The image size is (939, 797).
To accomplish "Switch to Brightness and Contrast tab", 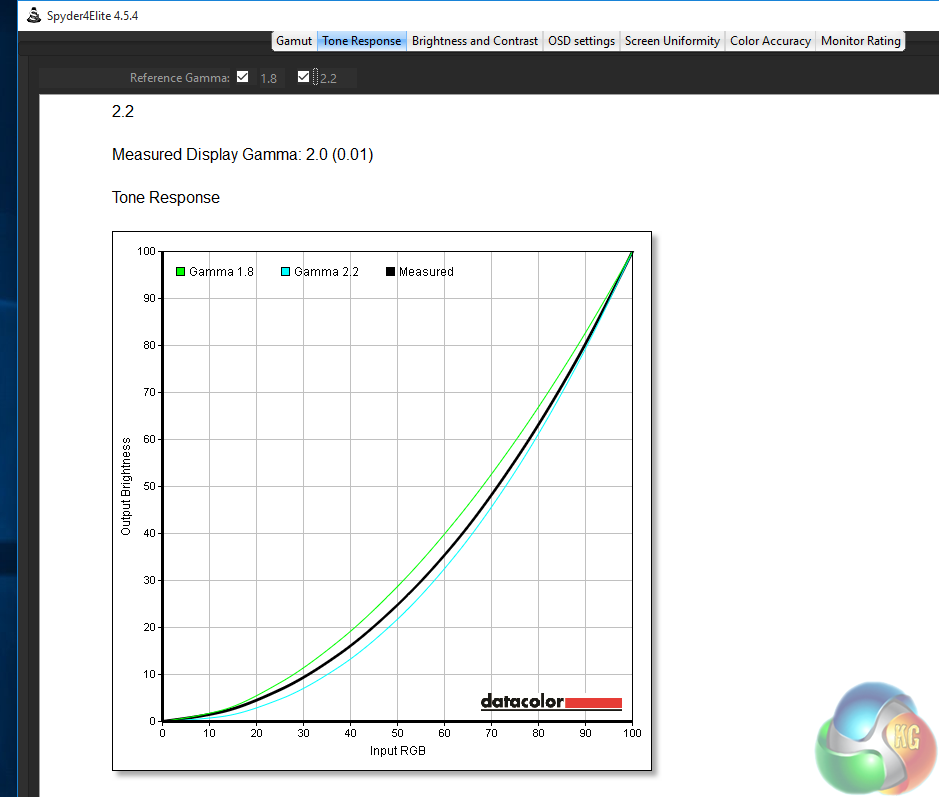I will 475,41.
